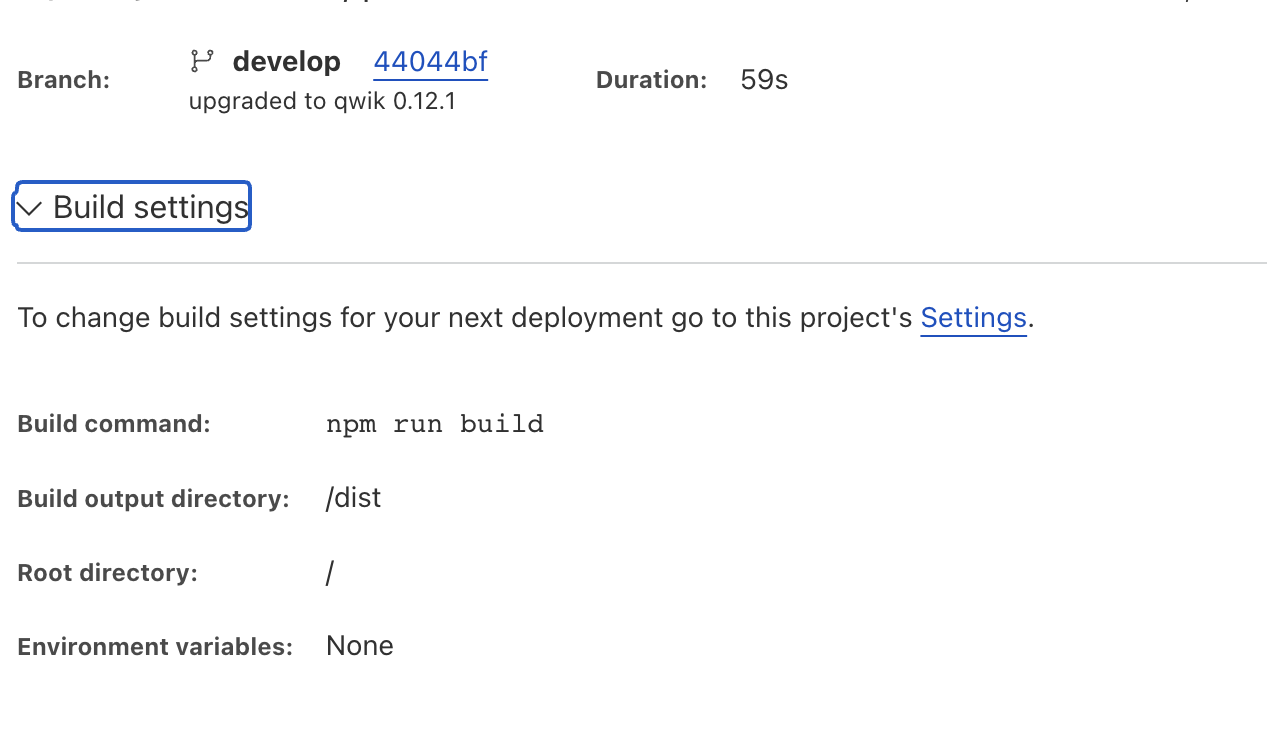This screenshot has width=1286, height=730.
Task: Collapse the Build settings chevron arrow
Action: [x=29, y=208]
